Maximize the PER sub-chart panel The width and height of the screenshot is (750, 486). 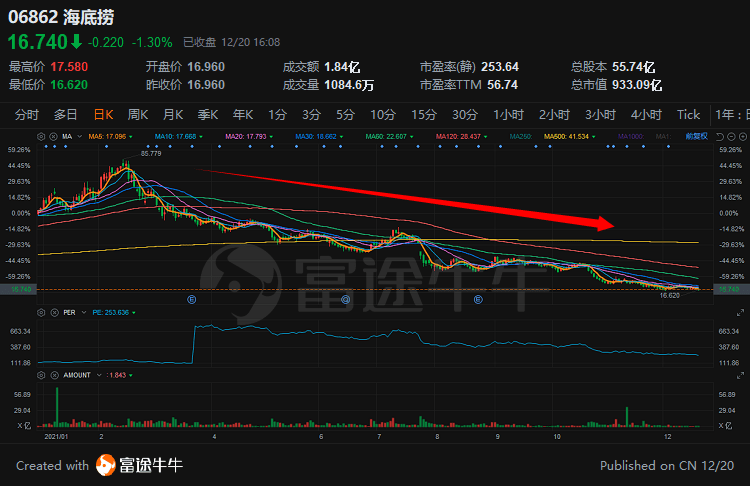click(740, 313)
